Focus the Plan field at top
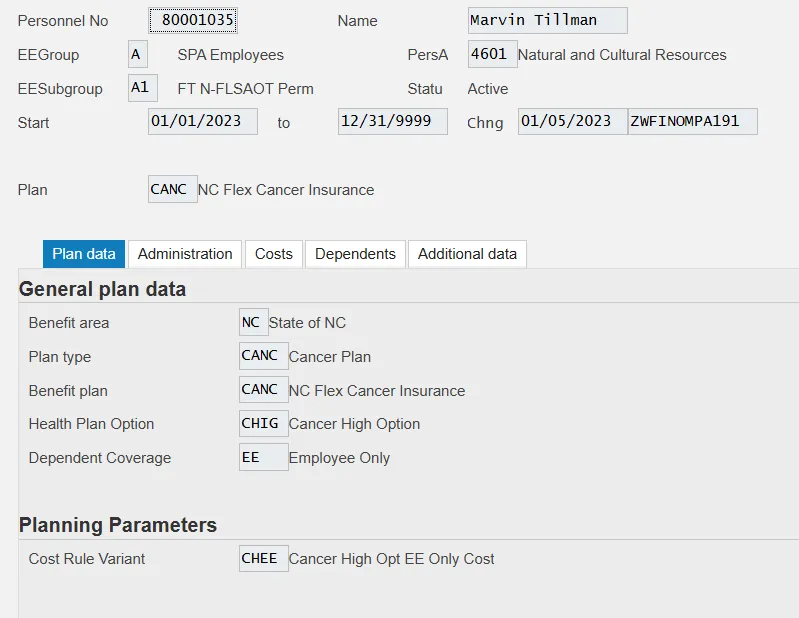Screen dimensions: 799x618 172,189
